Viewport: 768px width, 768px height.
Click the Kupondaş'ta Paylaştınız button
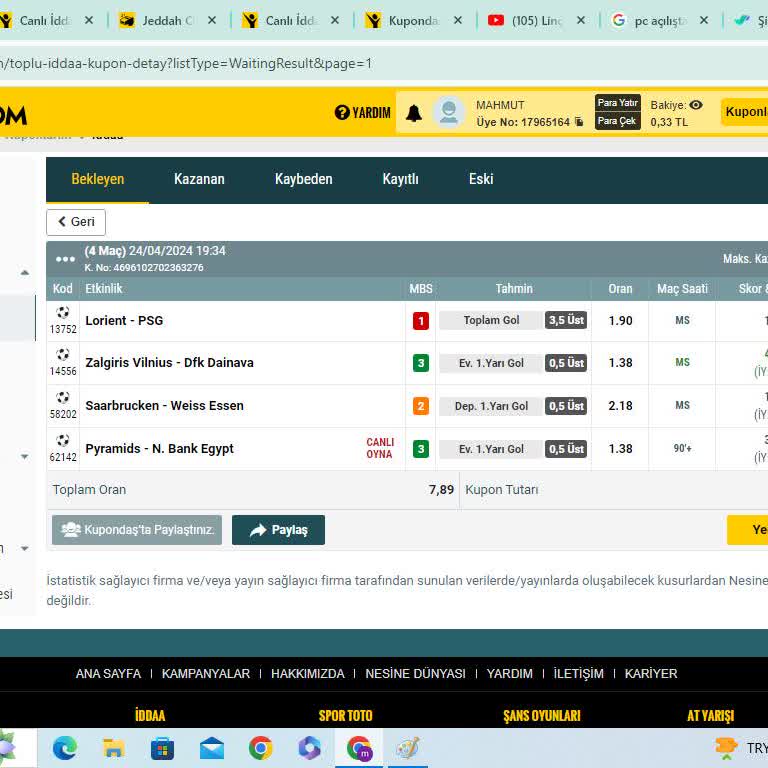click(137, 530)
